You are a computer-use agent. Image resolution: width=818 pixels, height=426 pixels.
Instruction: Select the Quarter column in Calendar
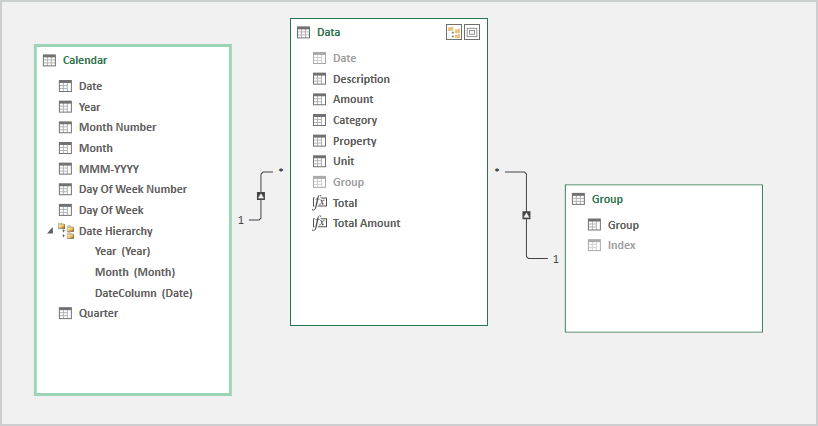[98, 313]
